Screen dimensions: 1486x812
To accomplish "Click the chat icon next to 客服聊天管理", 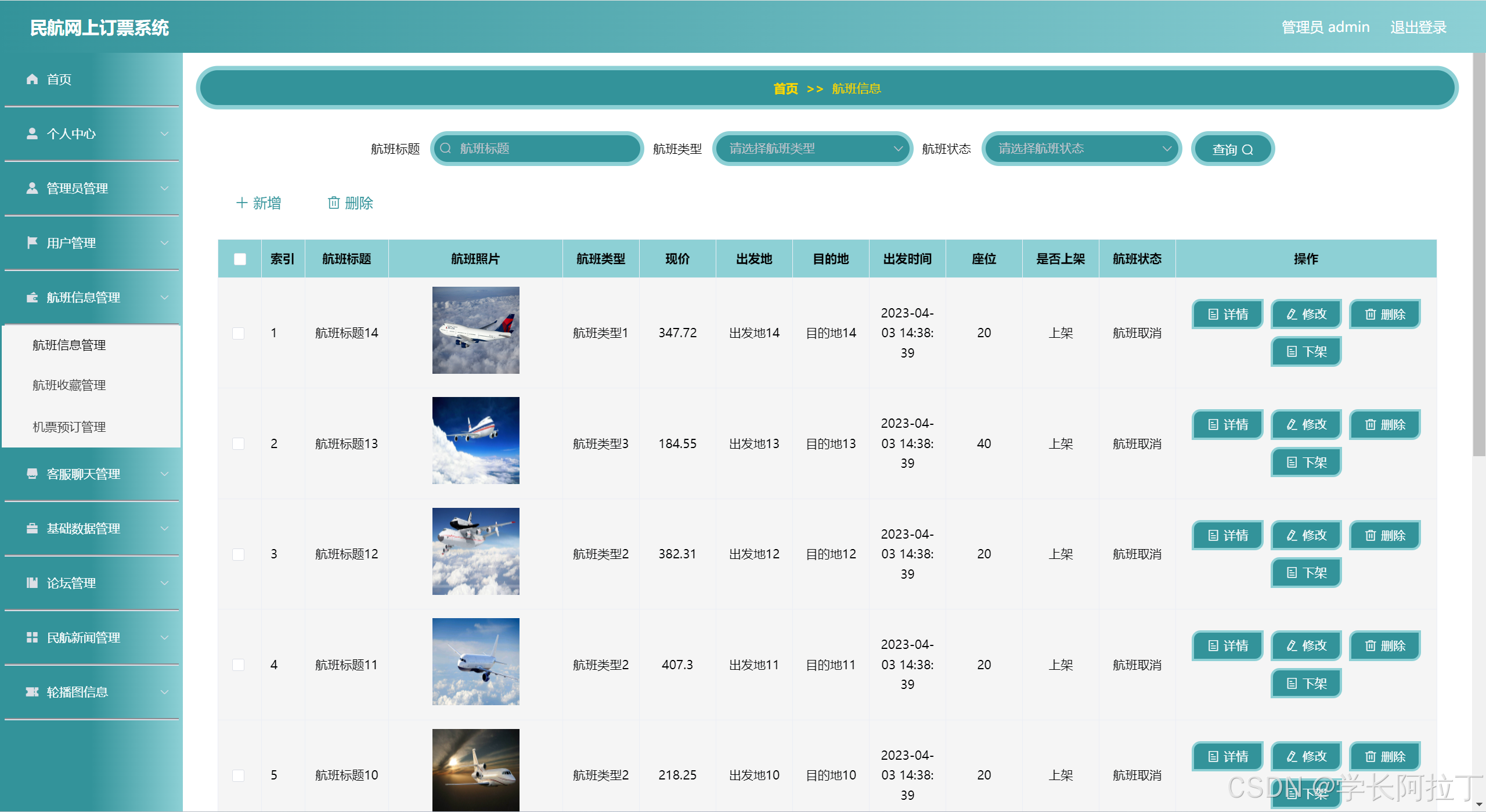I will 32,474.
